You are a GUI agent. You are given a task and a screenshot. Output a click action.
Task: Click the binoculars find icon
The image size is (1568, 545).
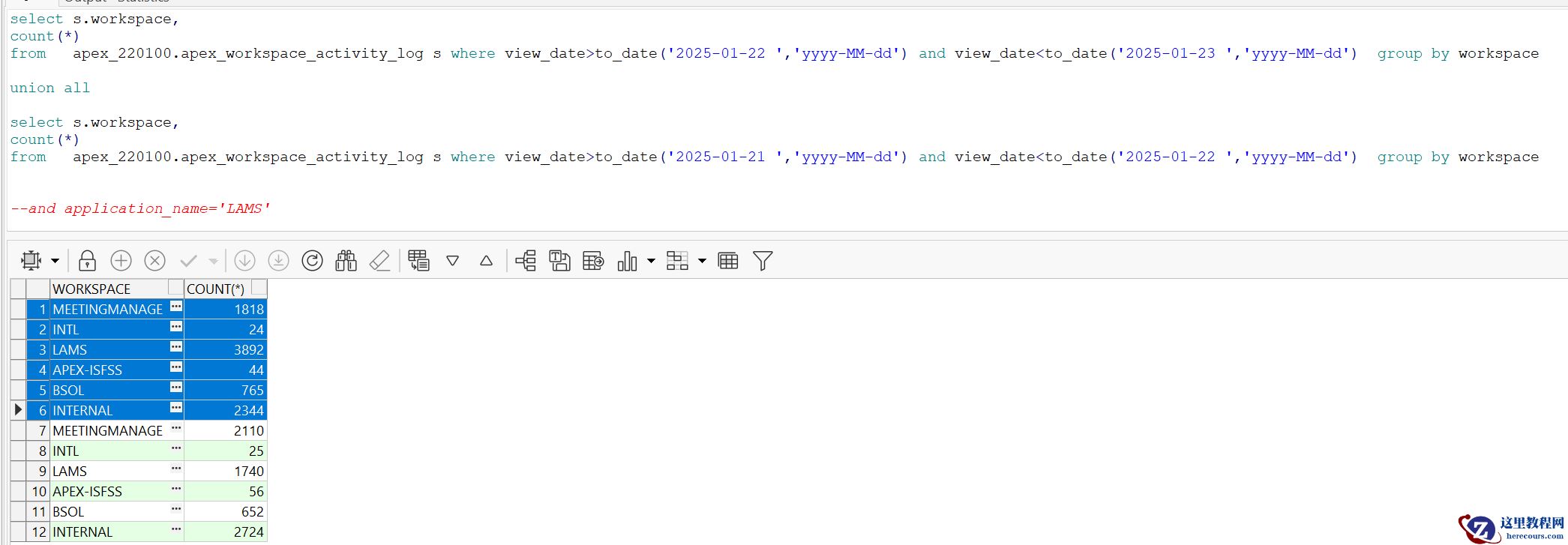[346, 261]
